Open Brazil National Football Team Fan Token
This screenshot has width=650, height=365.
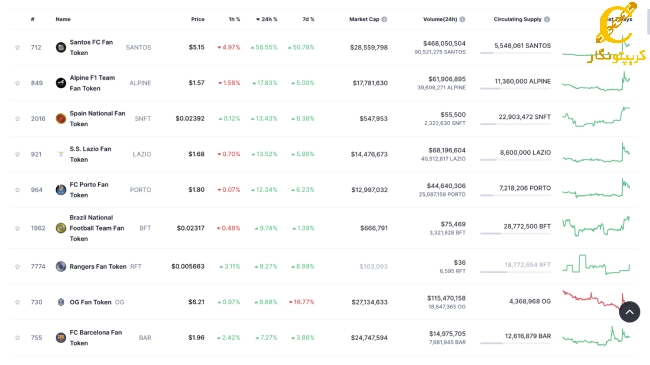[97, 228]
